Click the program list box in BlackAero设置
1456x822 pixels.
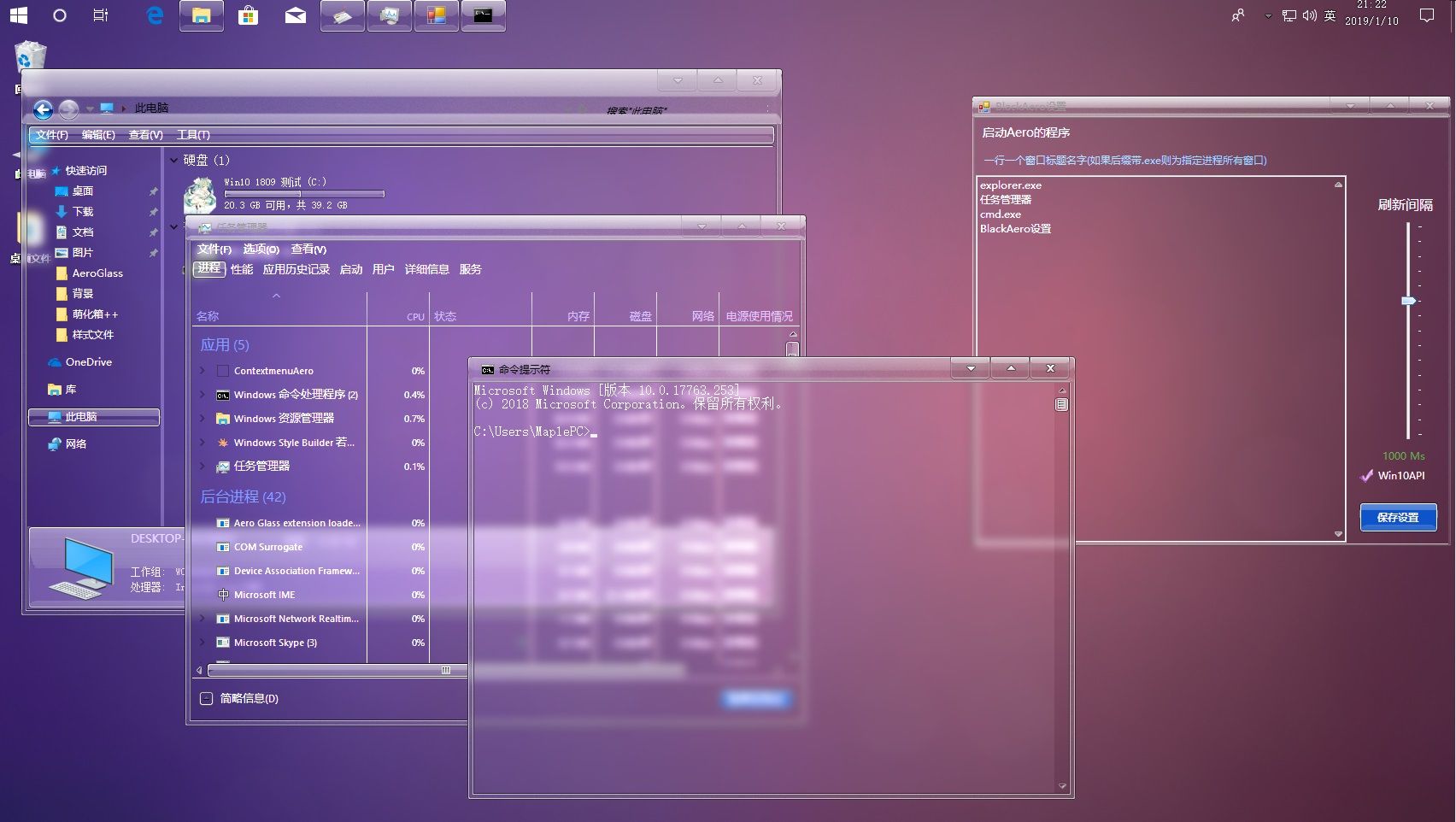[x=1161, y=358]
